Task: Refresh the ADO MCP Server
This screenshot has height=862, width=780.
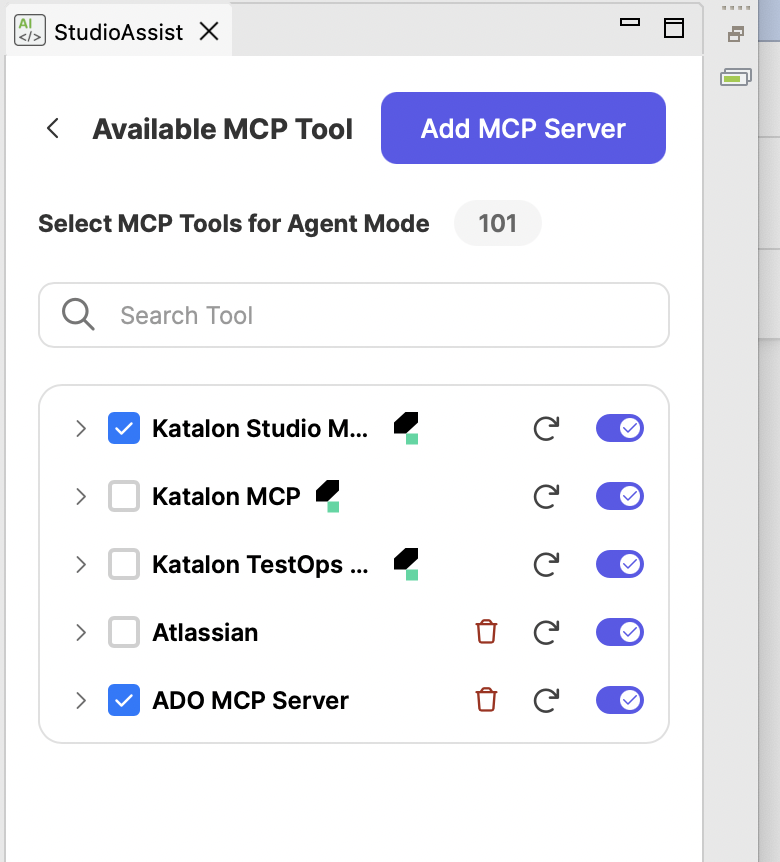Action: 546,700
